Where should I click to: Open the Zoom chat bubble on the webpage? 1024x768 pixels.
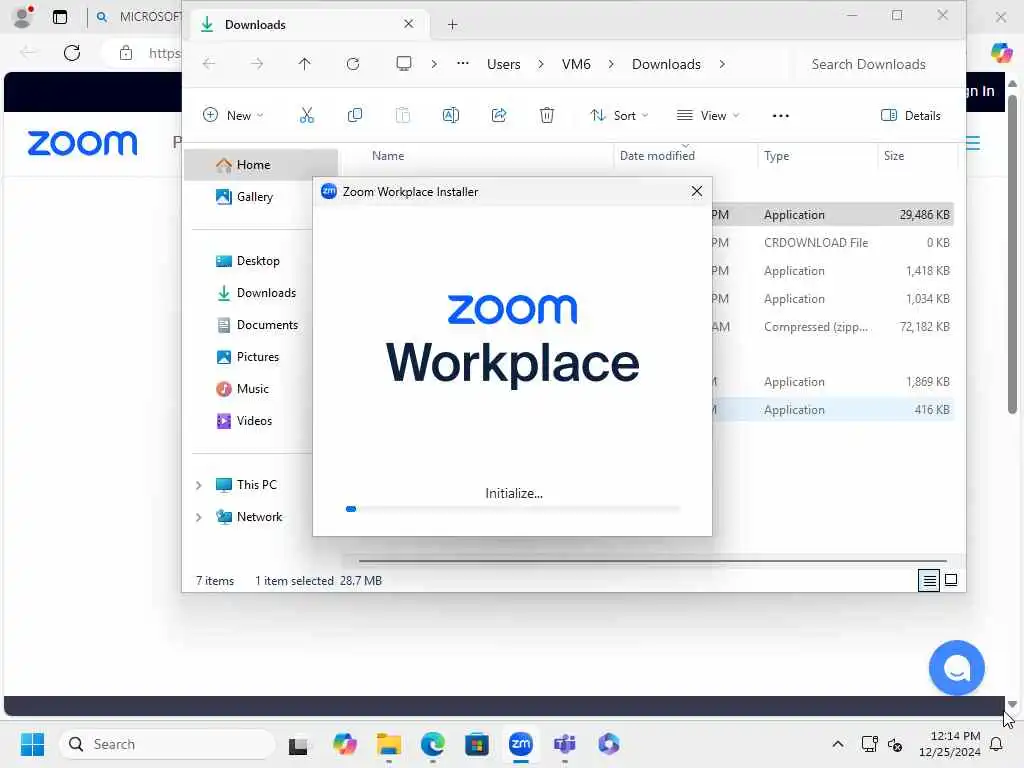957,668
